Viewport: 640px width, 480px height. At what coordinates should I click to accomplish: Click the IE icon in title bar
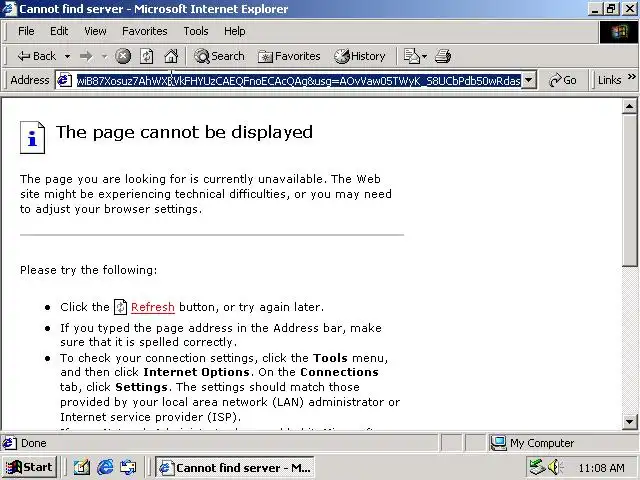point(9,9)
